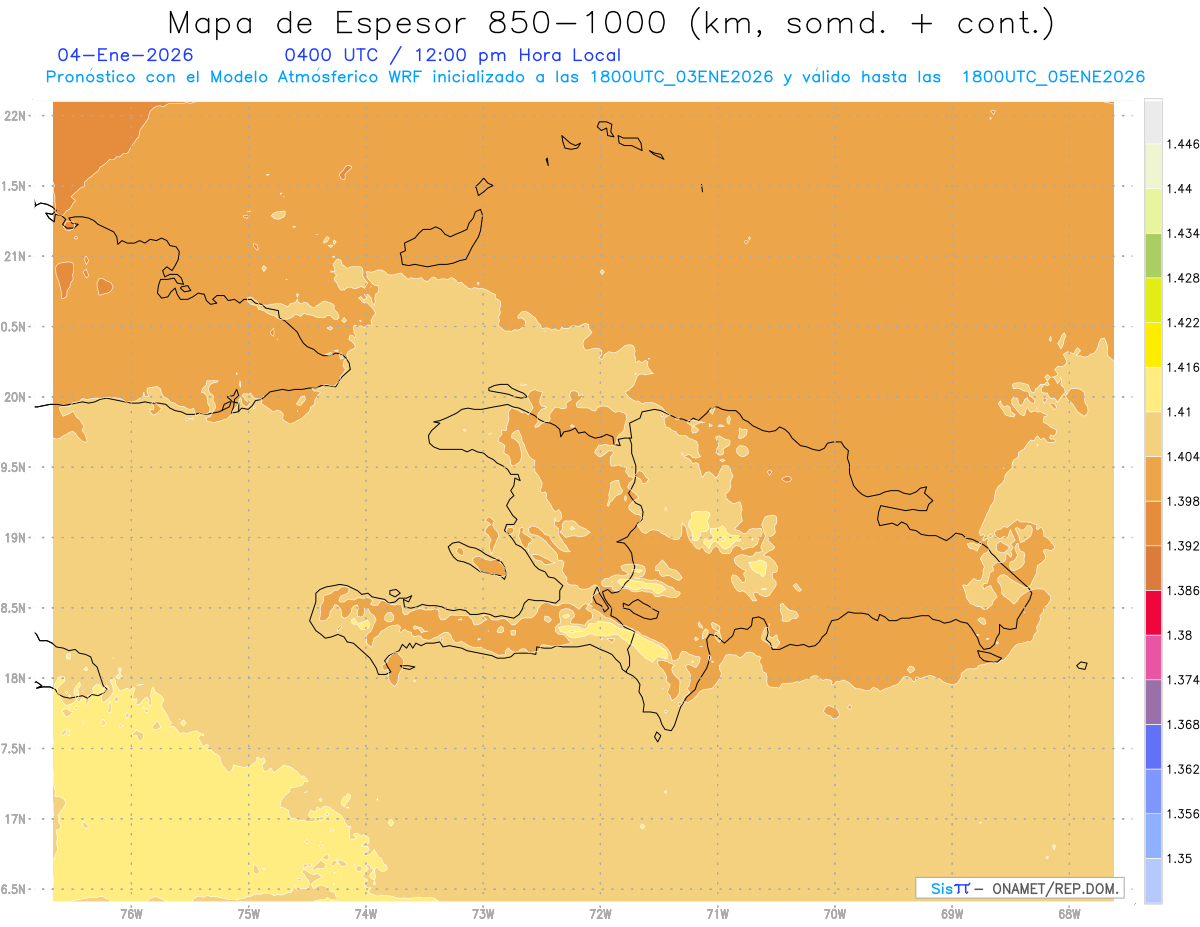Click the '8.5N' latitude label
The height and width of the screenshot is (927, 1200).
point(15,608)
